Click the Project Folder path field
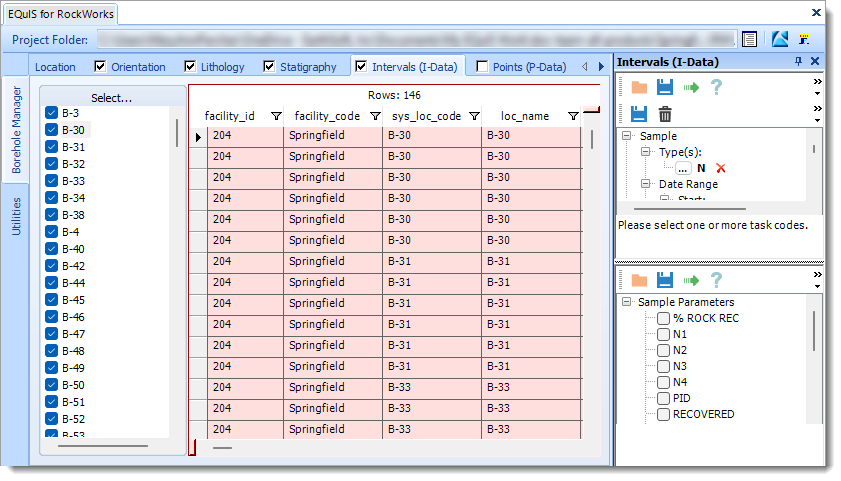 point(416,39)
